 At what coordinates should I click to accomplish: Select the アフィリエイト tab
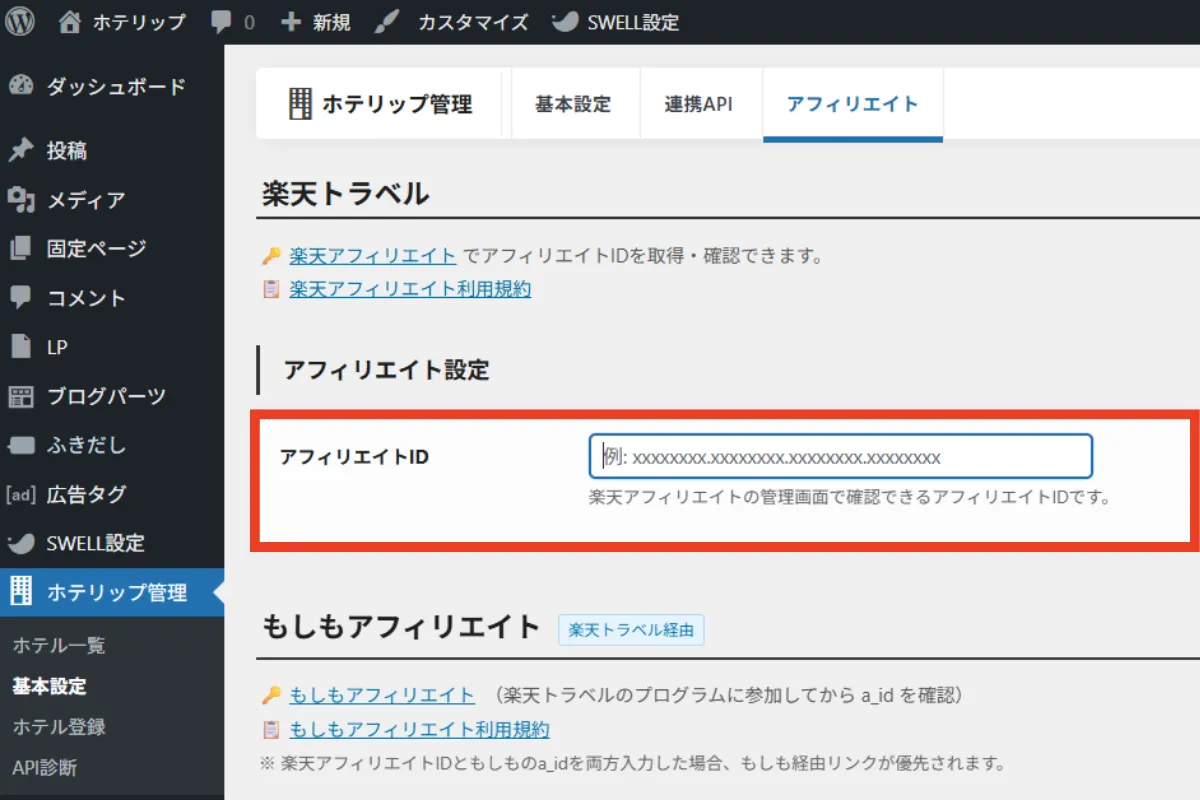click(852, 104)
